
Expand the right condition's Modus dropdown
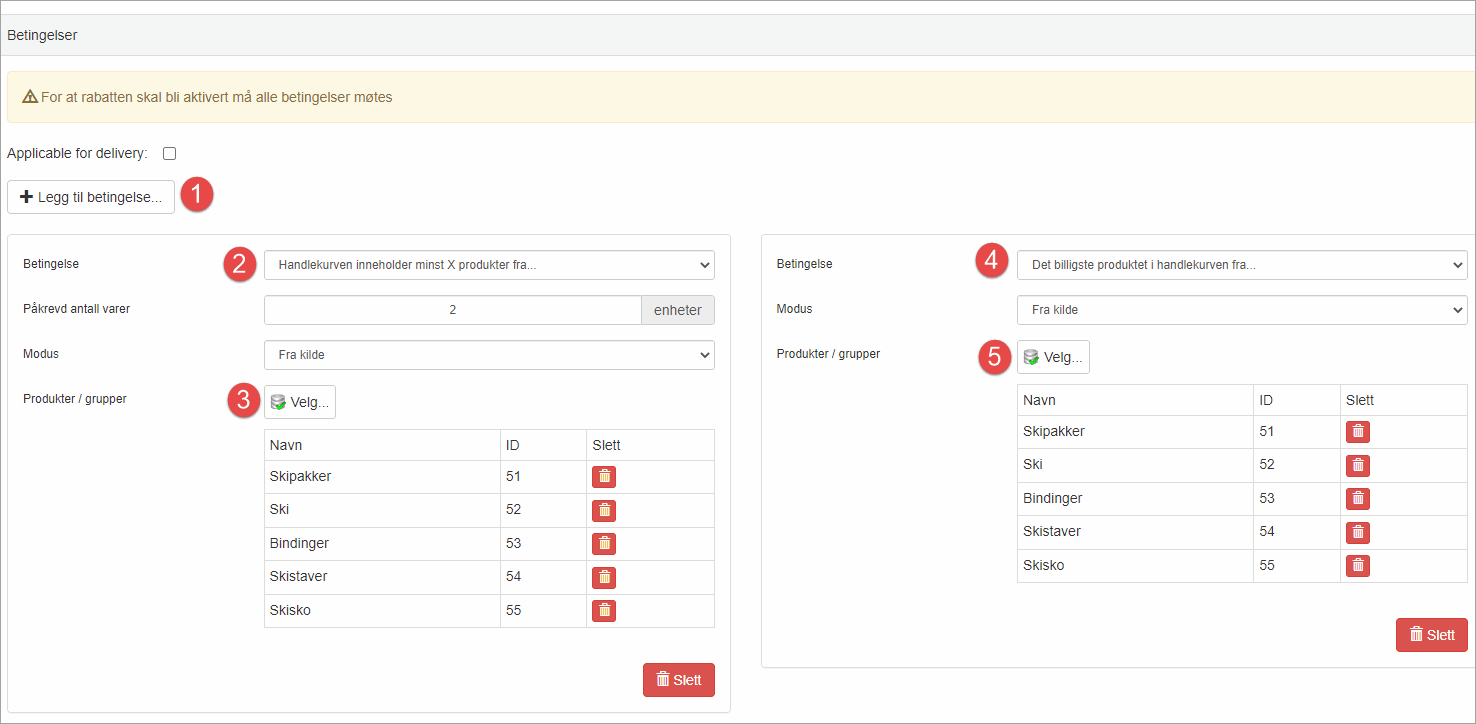point(1242,310)
